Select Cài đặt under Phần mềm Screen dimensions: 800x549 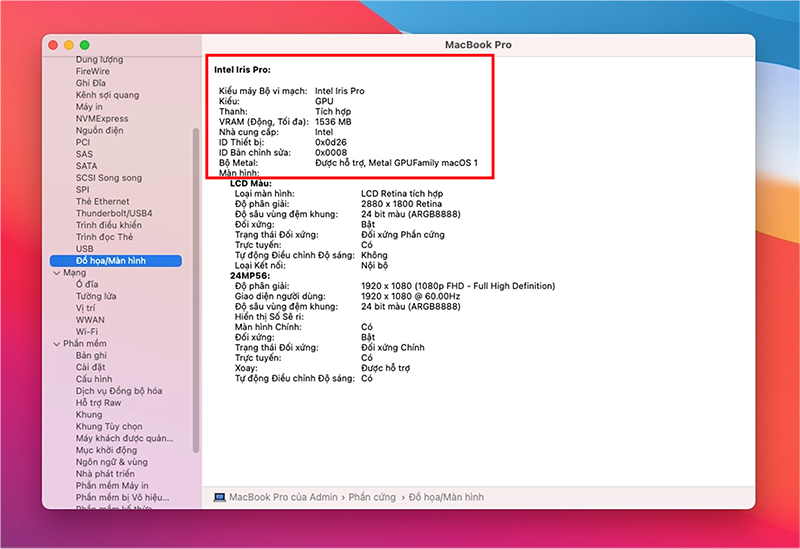pyautogui.click(x=90, y=367)
